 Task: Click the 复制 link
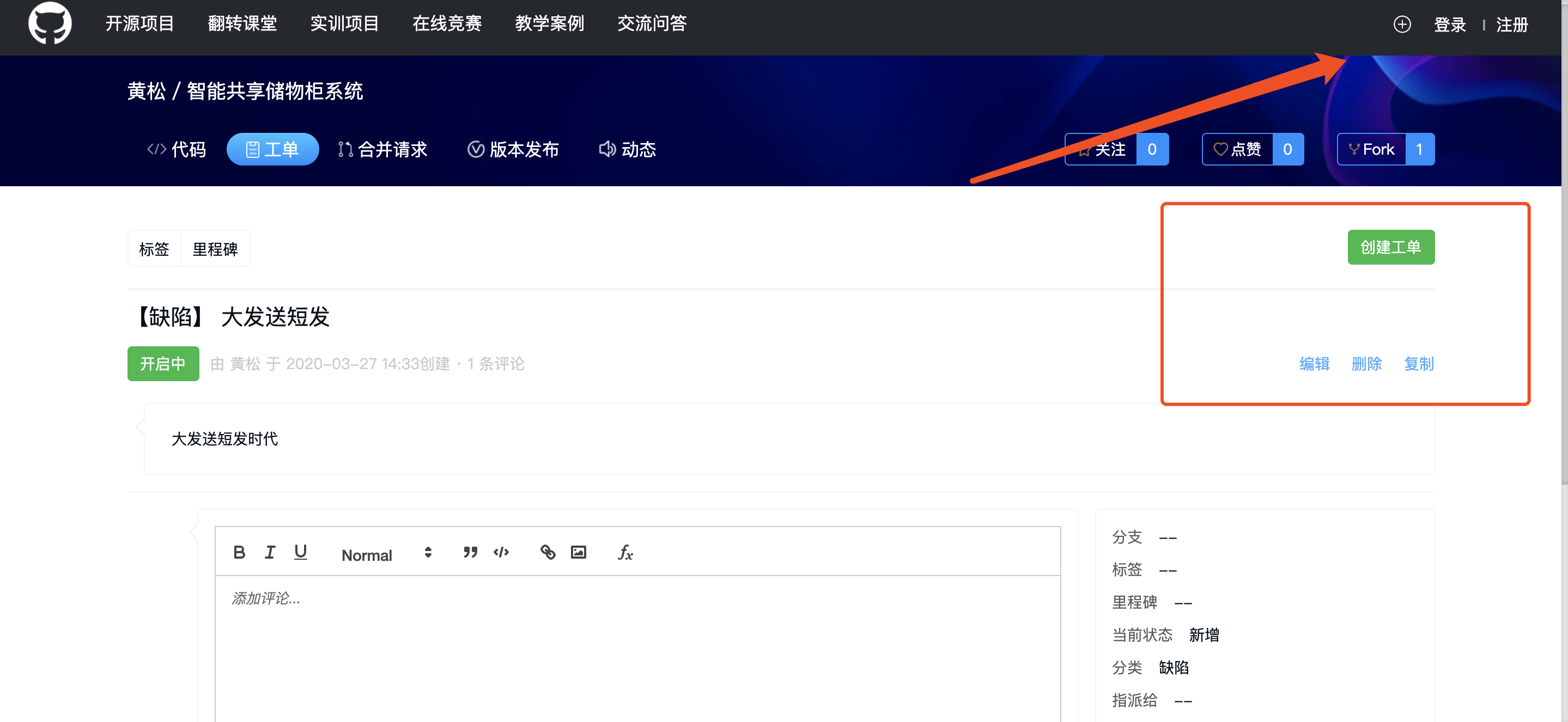point(1419,364)
